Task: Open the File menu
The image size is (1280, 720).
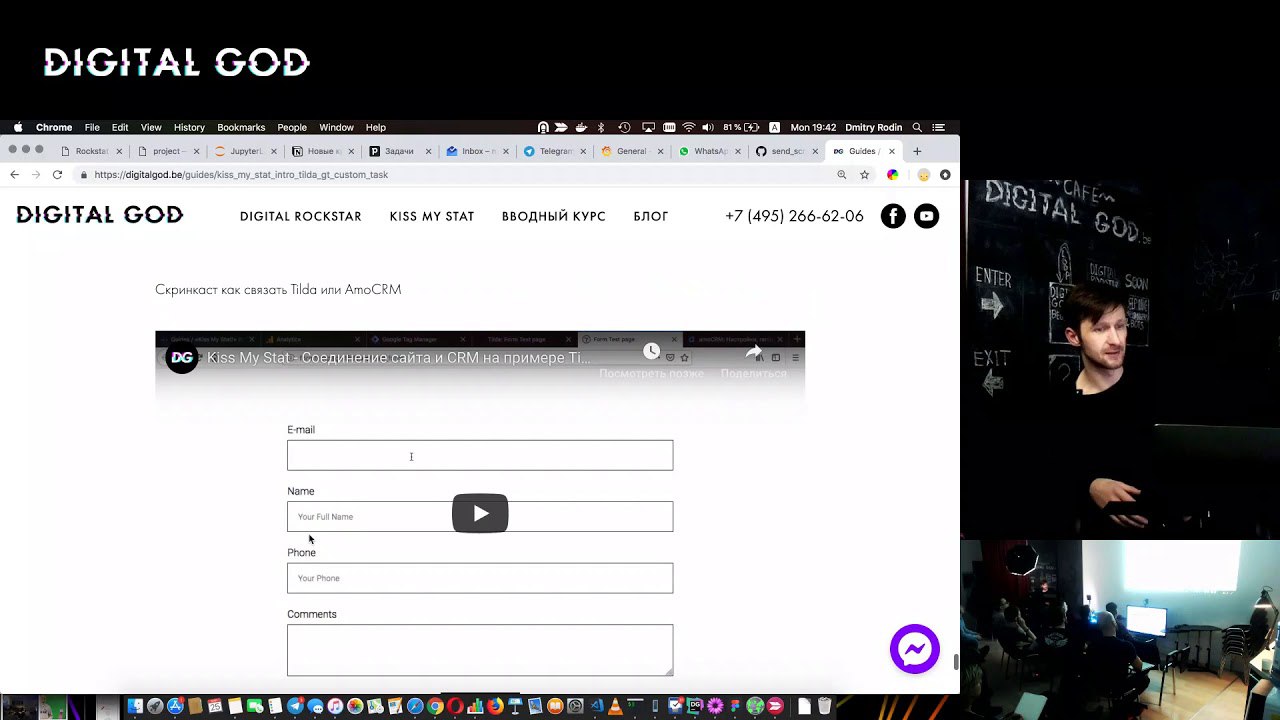Action: click(x=92, y=127)
